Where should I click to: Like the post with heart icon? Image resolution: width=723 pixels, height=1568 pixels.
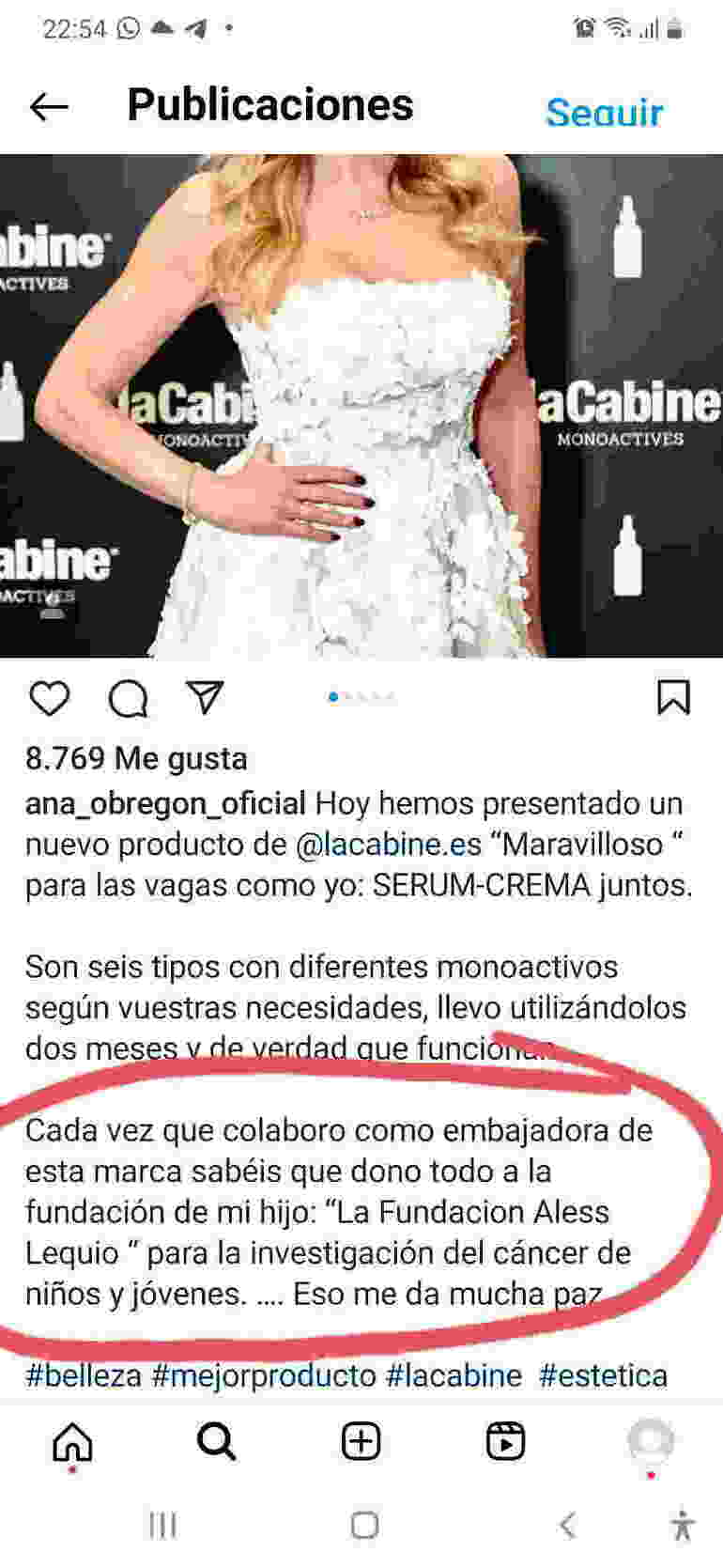(x=50, y=699)
